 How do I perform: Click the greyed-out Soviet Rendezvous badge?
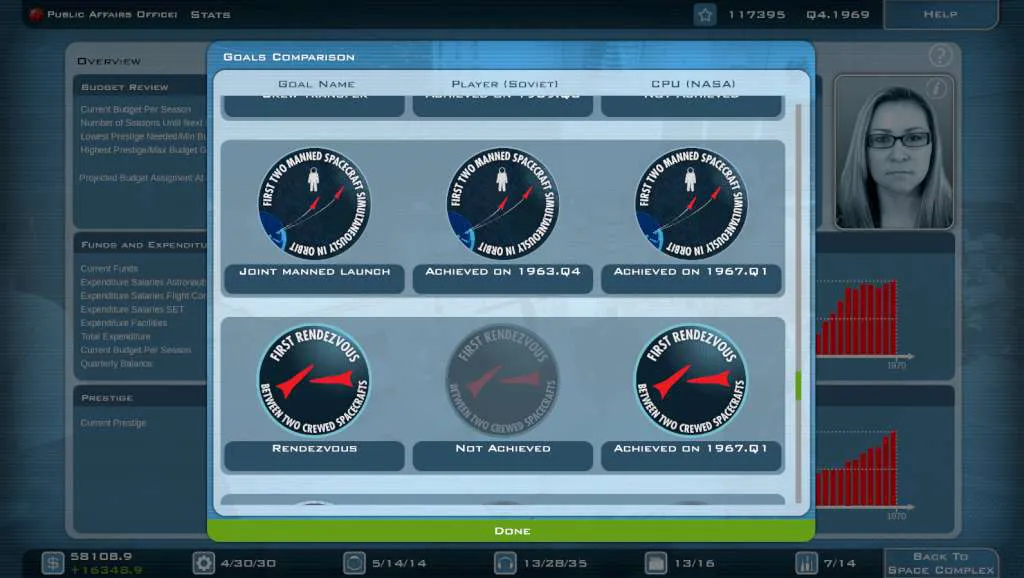coord(502,380)
